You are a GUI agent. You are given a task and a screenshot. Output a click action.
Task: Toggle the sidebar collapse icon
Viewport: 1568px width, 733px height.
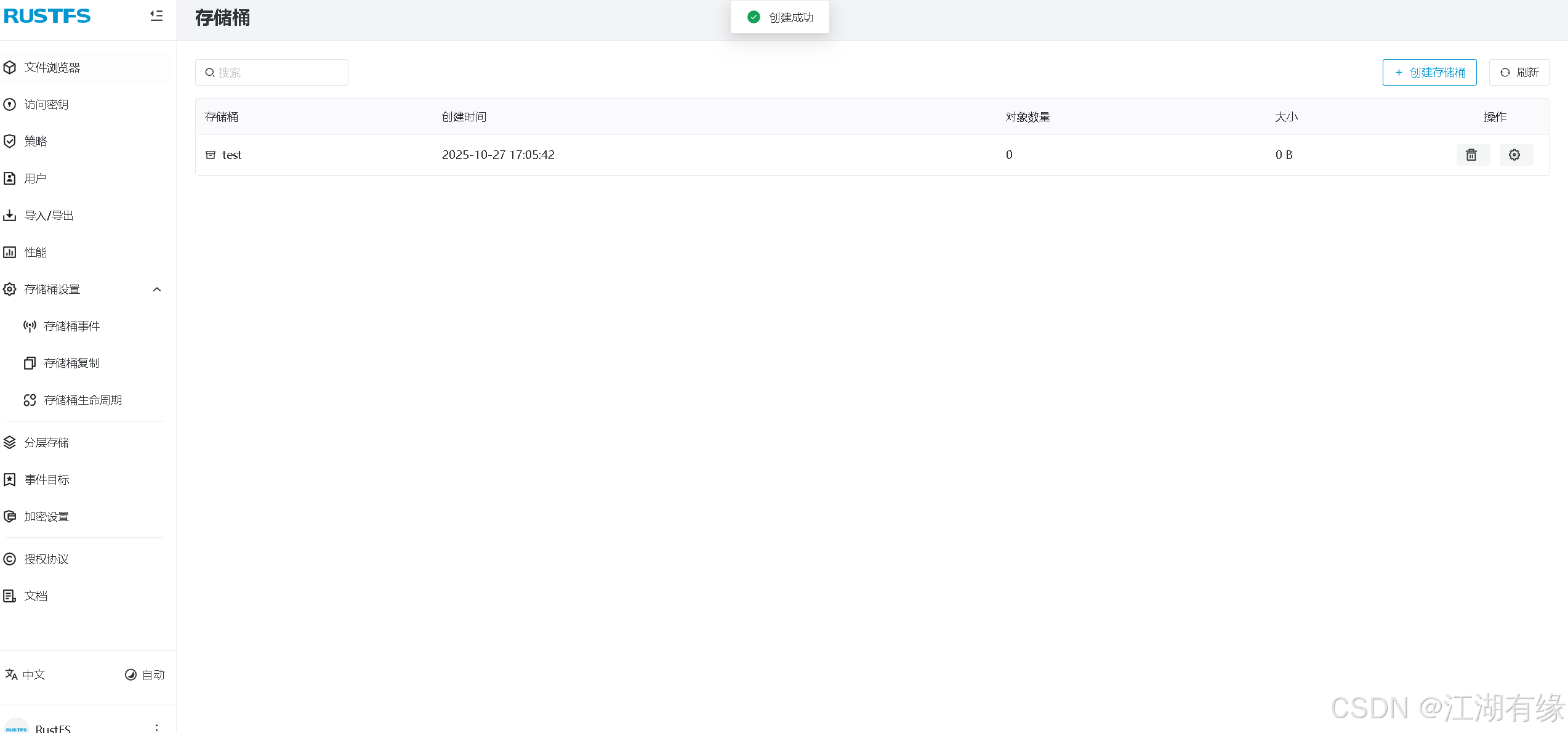tap(156, 16)
